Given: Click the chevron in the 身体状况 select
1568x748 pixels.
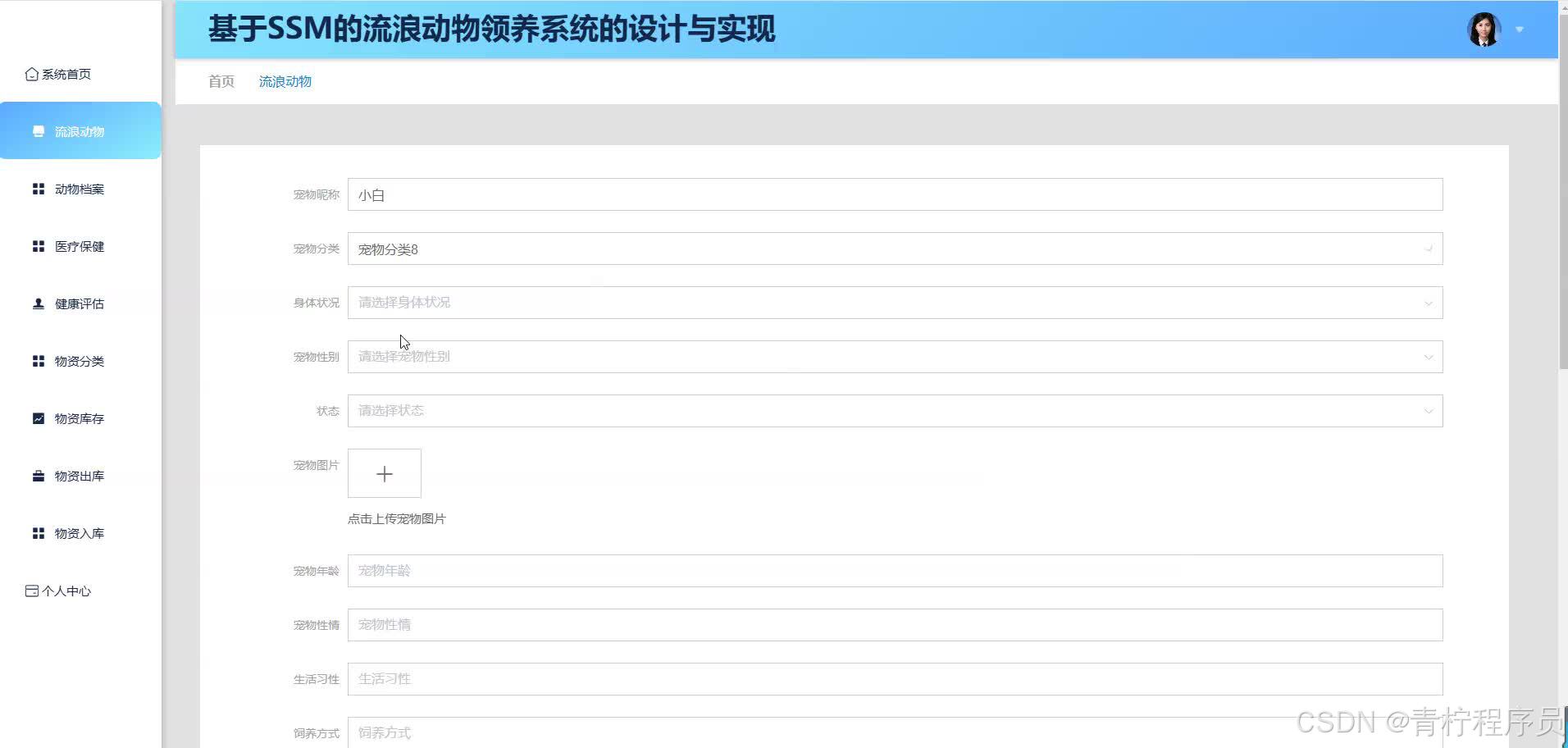Looking at the screenshot, I should 1428,303.
